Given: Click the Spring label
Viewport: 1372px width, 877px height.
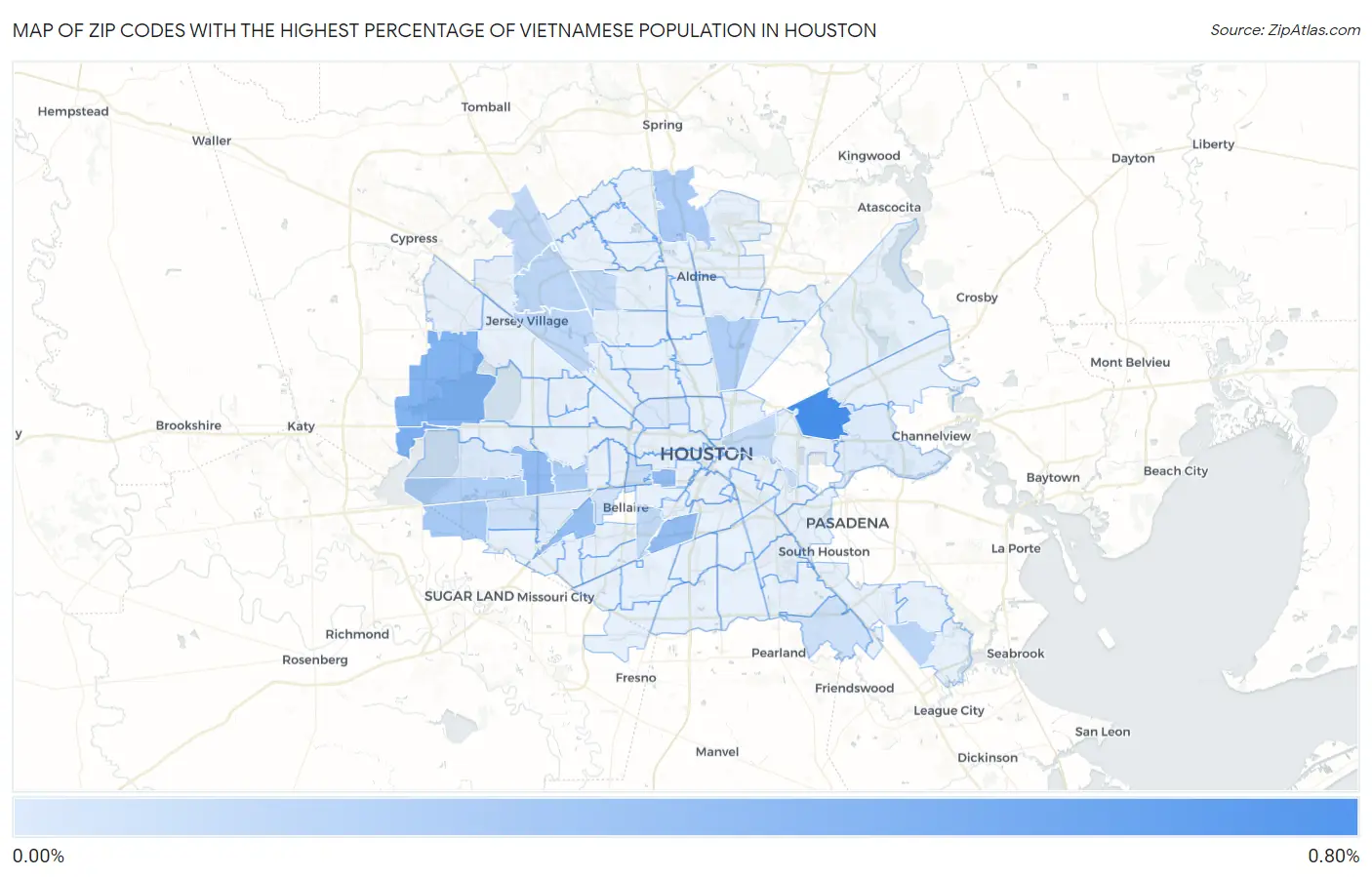Looking at the screenshot, I should tap(663, 125).
